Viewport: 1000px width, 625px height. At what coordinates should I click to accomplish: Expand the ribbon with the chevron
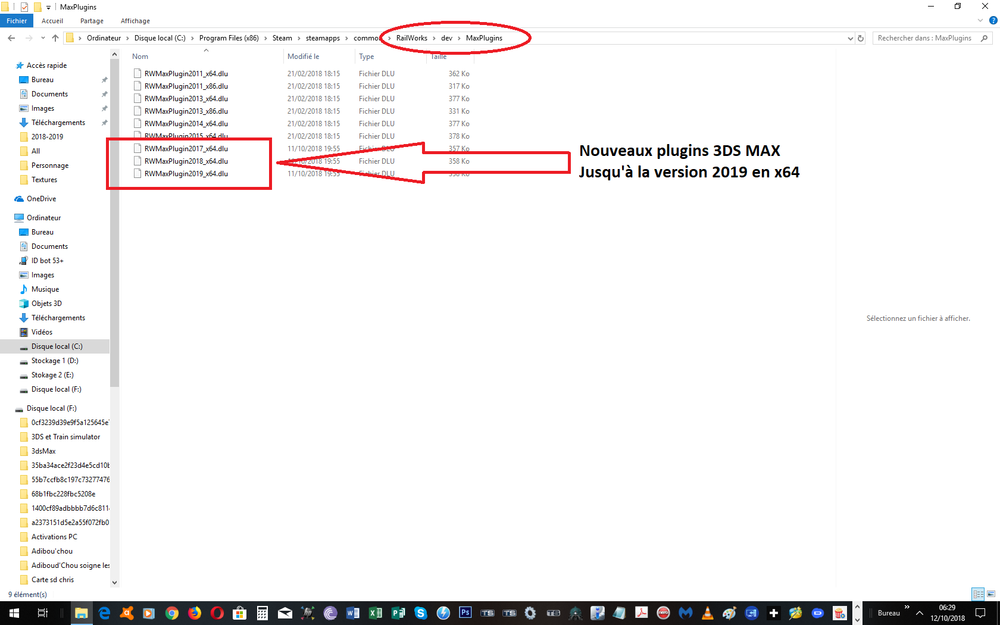[980, 20]
